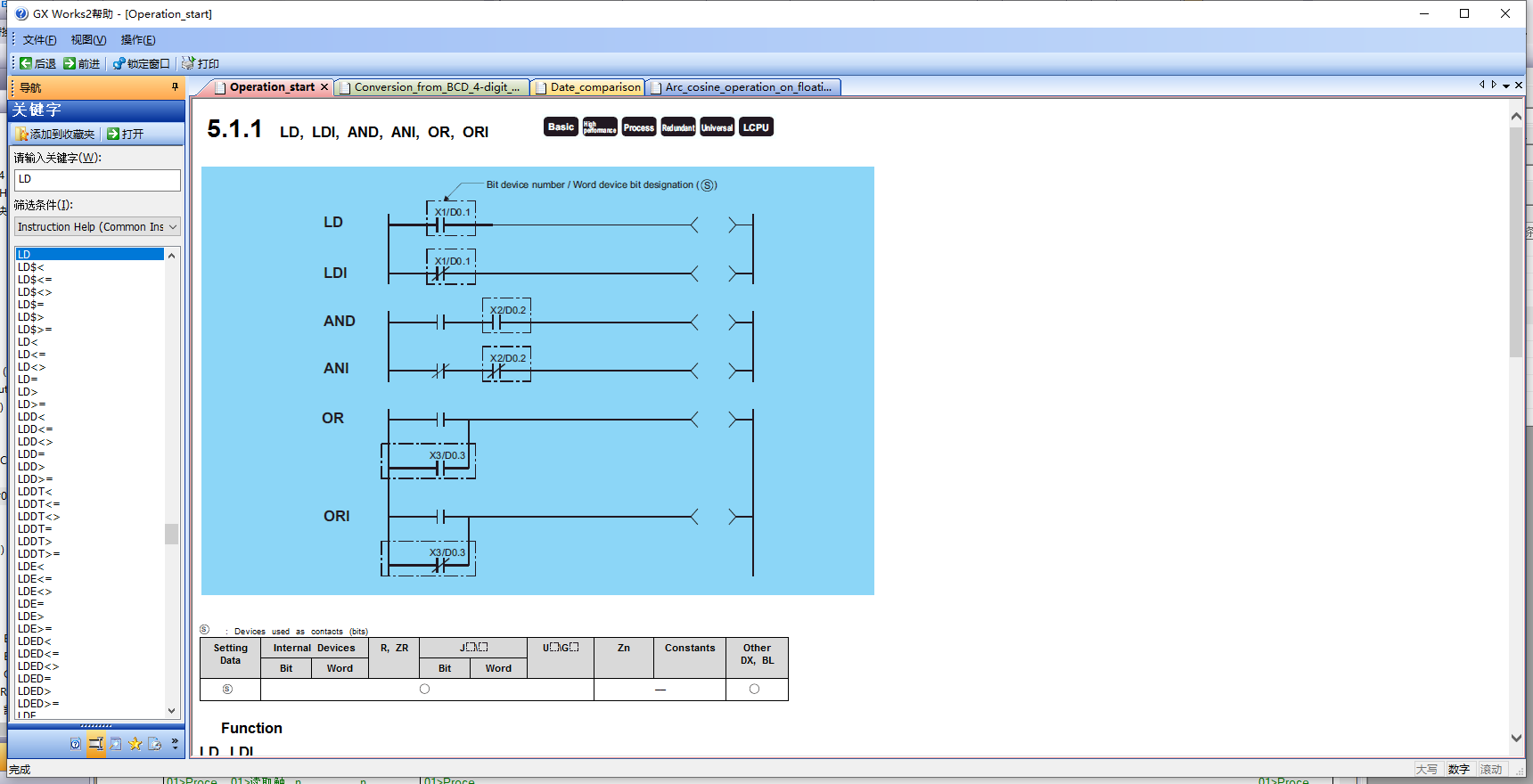Open the active tab list dropdown arrow
1533x784 pixels.
pyautogui.click(x=1506, y=86)
